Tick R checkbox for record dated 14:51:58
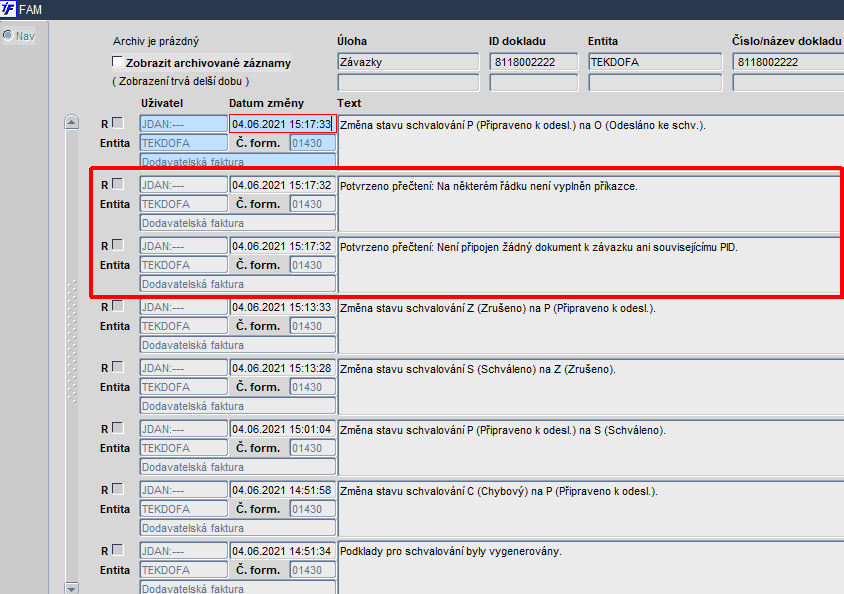844x594 pixels. pyautogui.click(x=118, y=489)
